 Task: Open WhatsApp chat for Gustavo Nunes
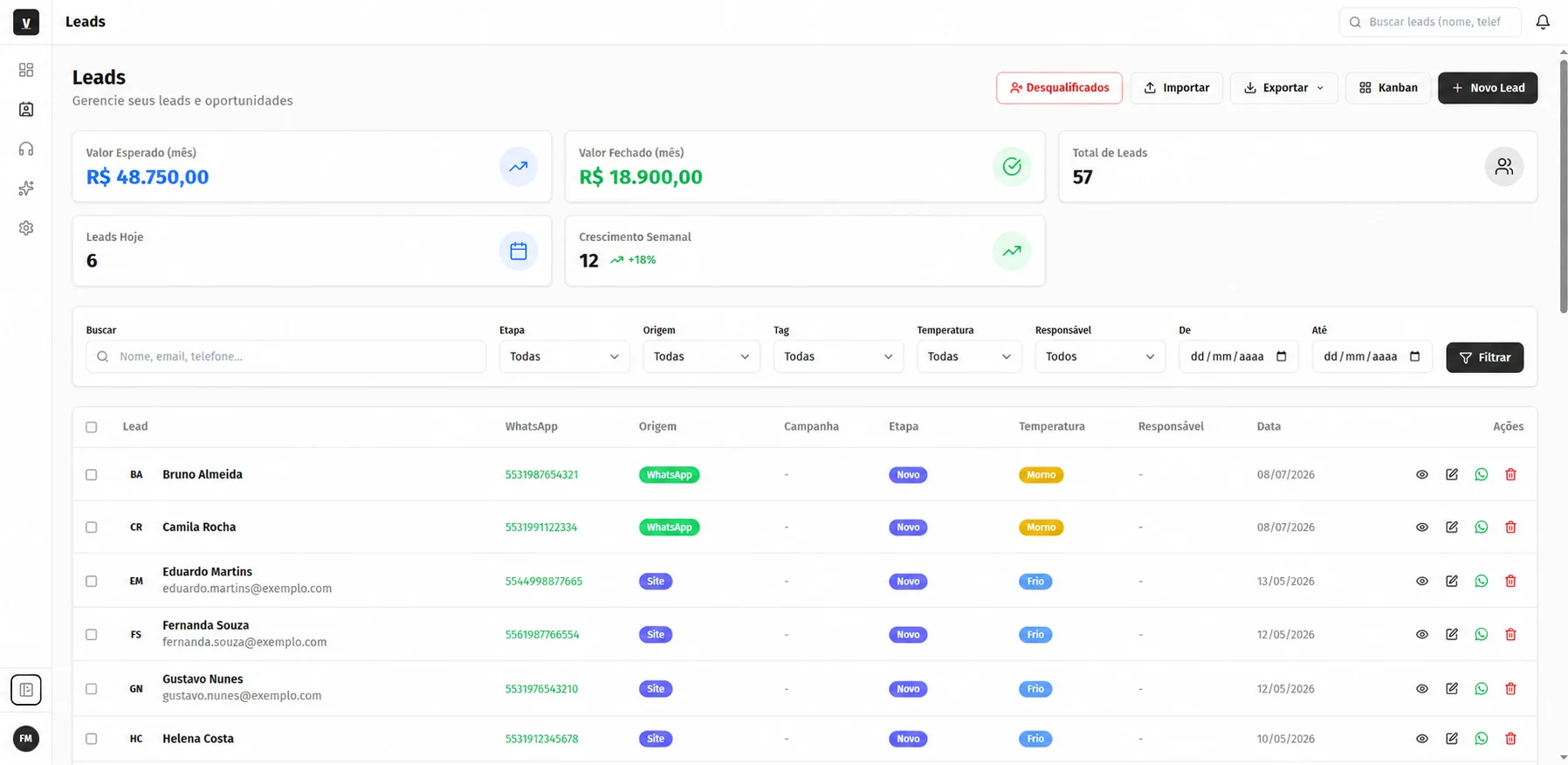[x=1482, y=689]
